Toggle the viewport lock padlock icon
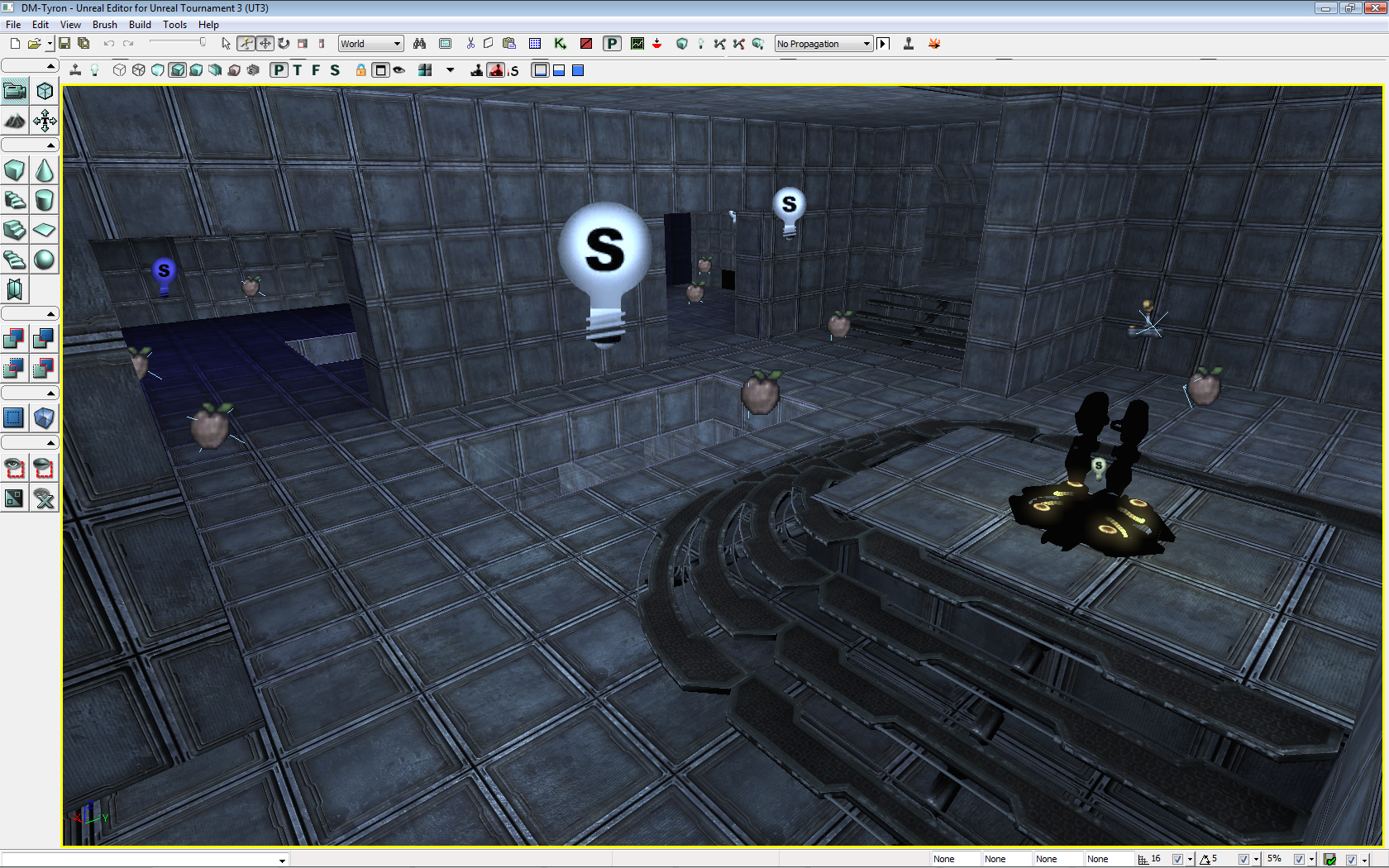The image size is (1389, 868). (x=360, y=70)
